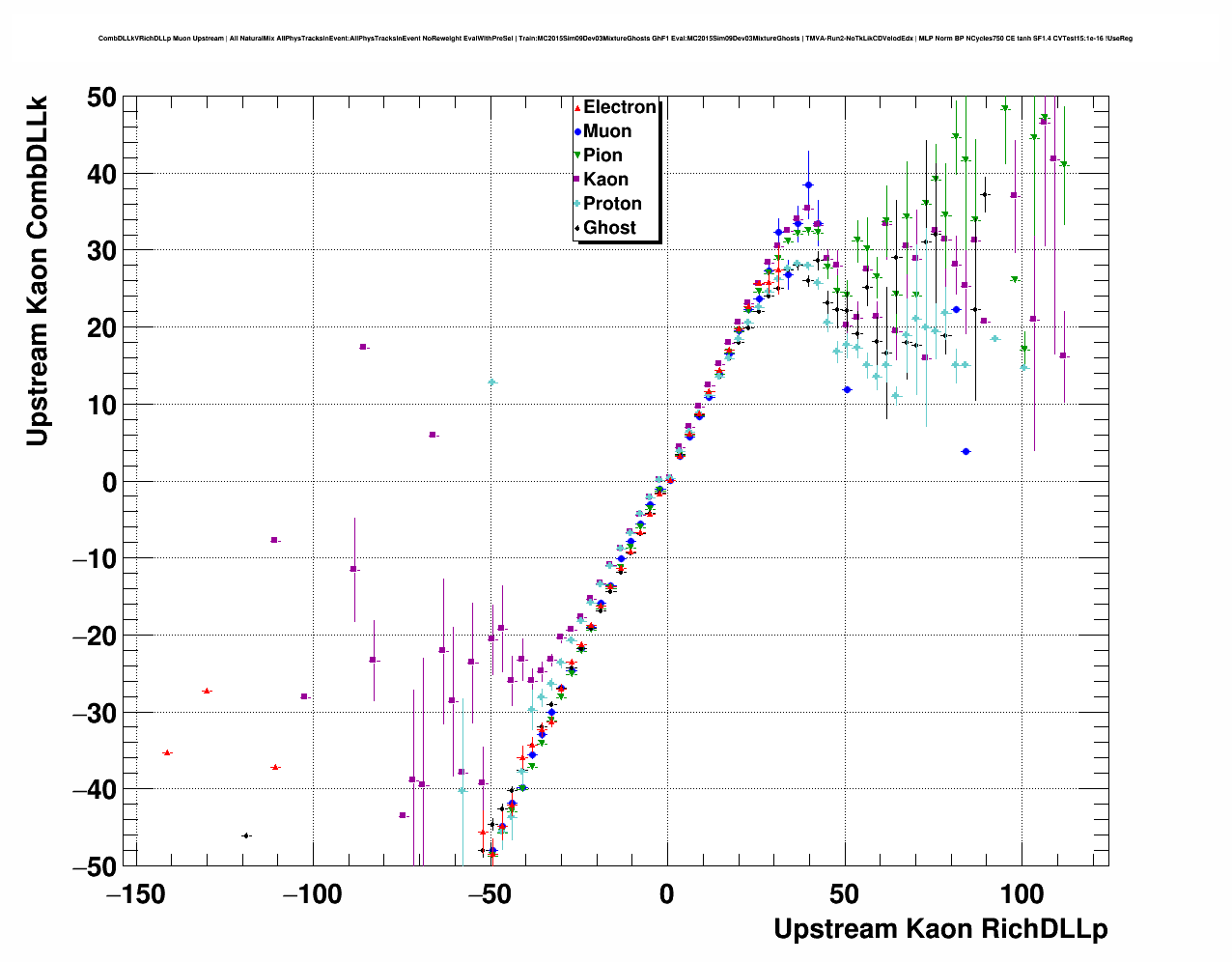The width and height of the screenshot is (1232, 962).
Task: Click the x-axis tick label −100
Action: pyautogui.click(x=313, y=894)
